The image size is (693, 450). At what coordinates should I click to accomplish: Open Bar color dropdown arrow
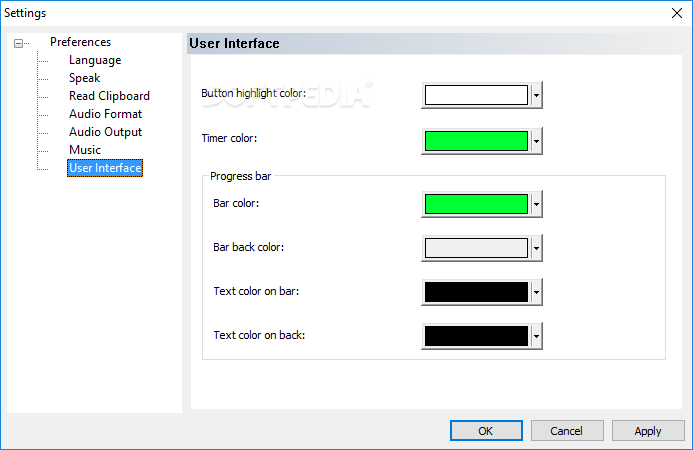tap(536, 204)
